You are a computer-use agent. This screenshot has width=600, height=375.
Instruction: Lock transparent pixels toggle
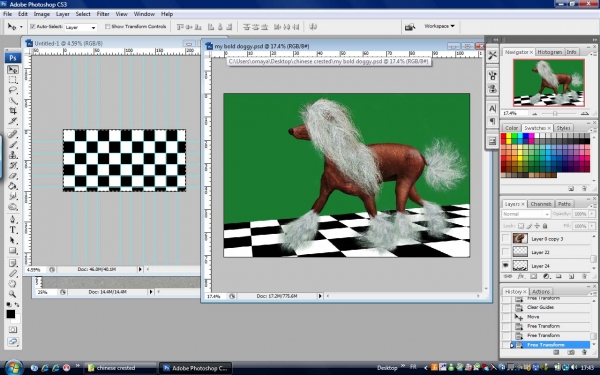[521, 226]
